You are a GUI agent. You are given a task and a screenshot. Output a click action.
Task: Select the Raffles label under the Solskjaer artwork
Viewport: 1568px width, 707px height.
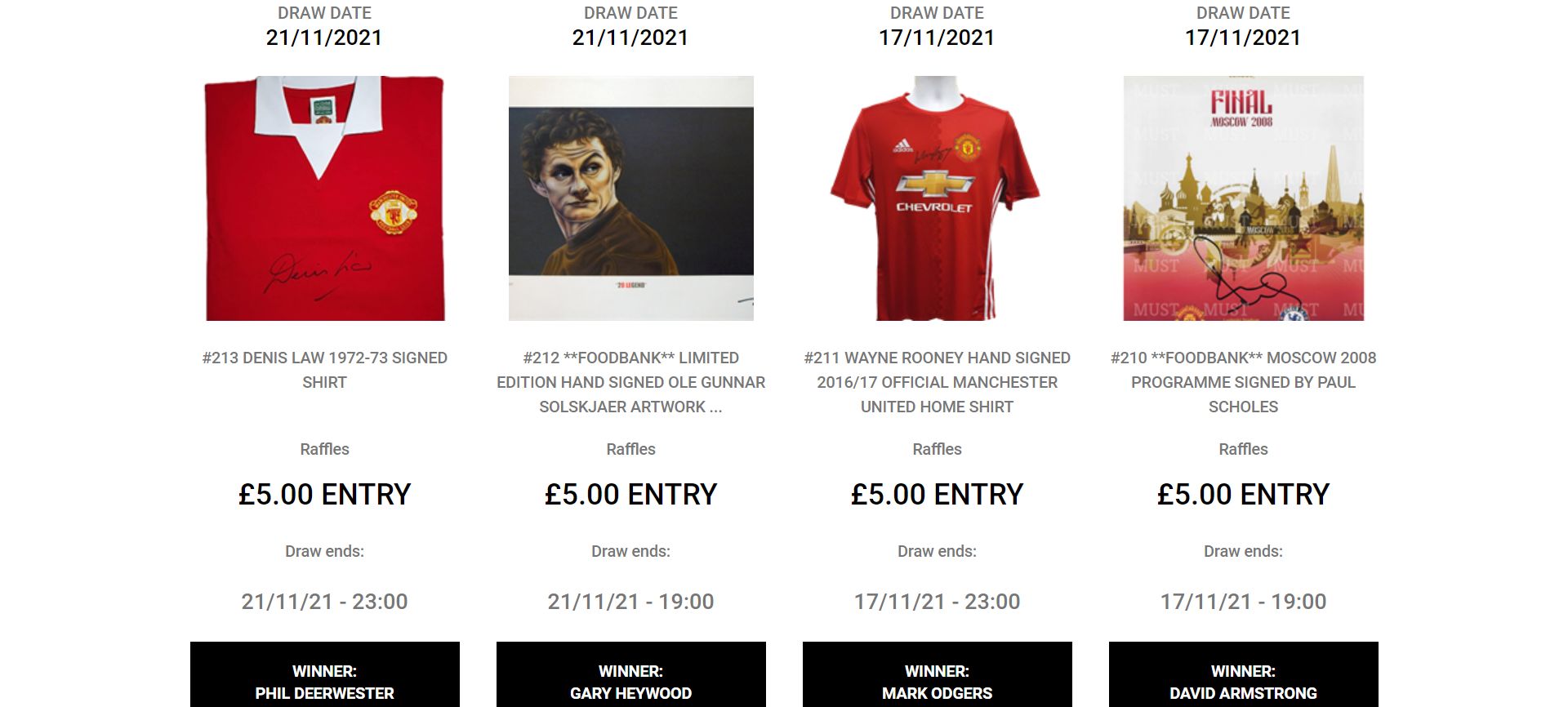point(630,449)
